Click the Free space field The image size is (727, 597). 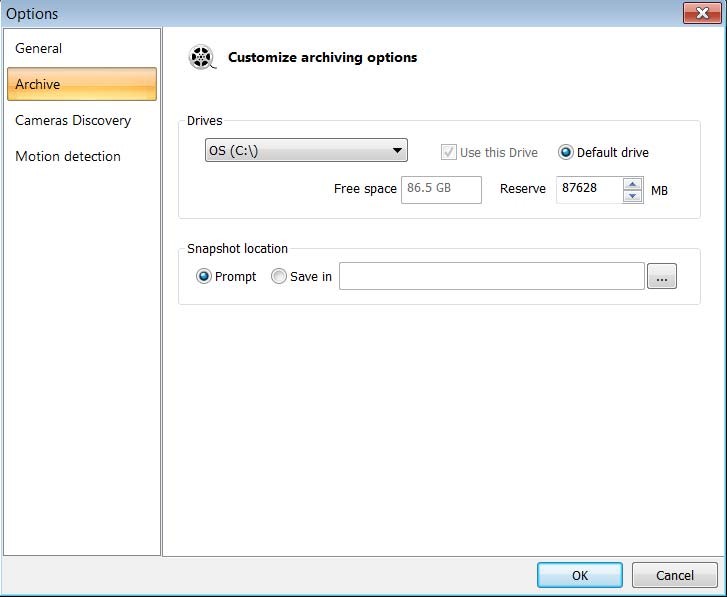[x=441, y=189]
